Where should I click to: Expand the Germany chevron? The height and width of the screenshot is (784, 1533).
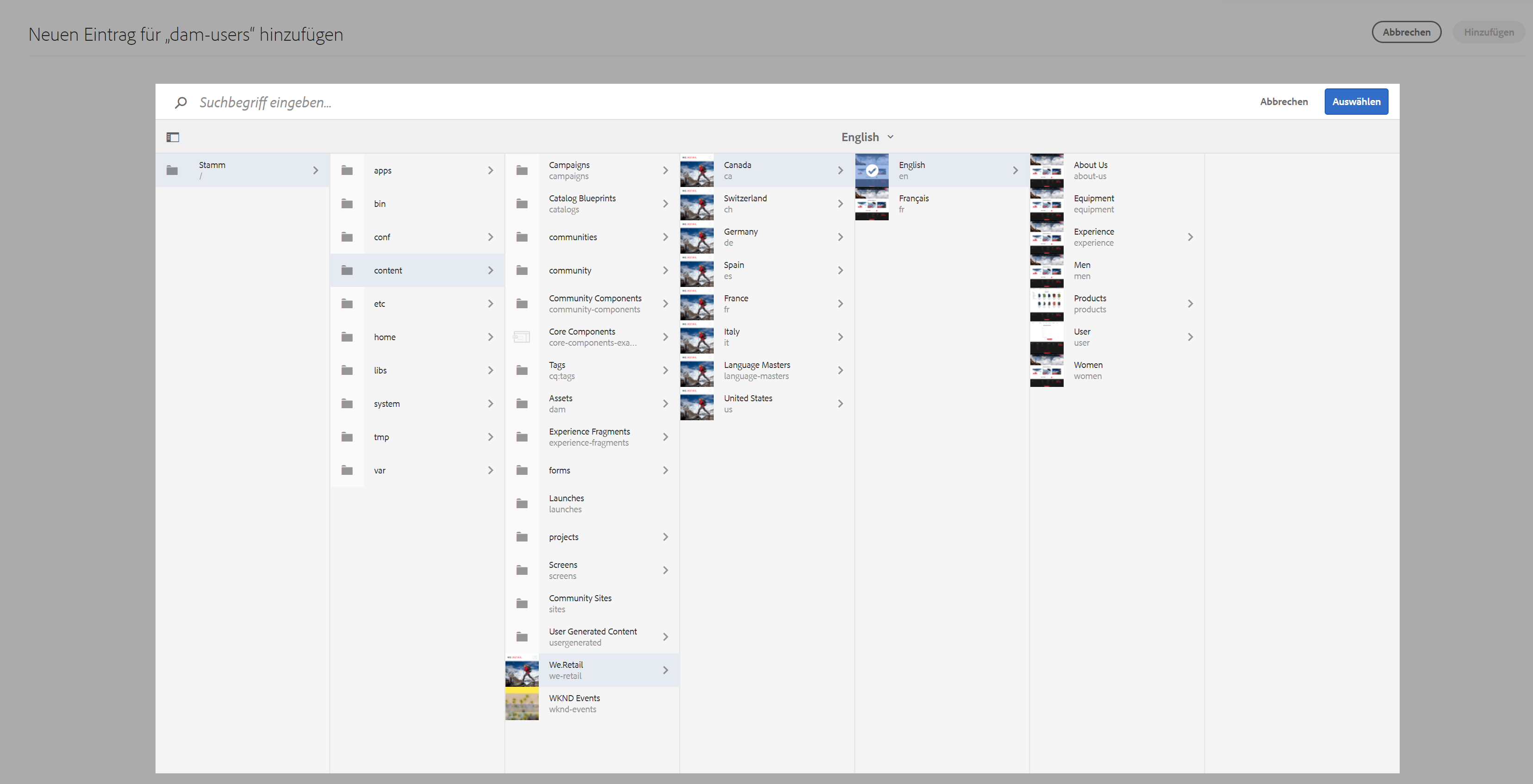840,237
